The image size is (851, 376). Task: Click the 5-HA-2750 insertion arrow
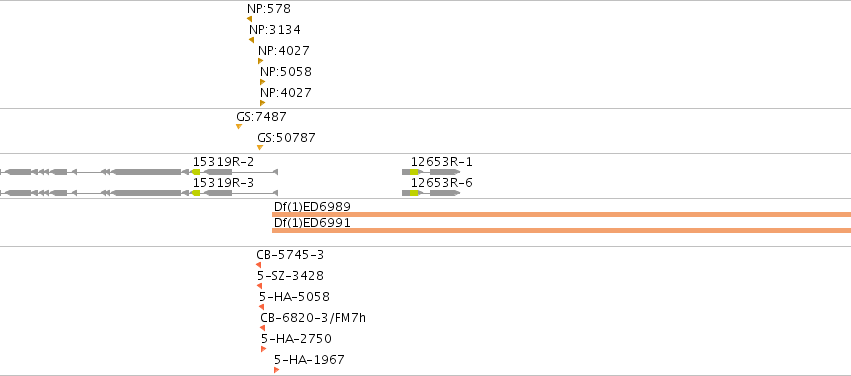click(x=264, y=349)
